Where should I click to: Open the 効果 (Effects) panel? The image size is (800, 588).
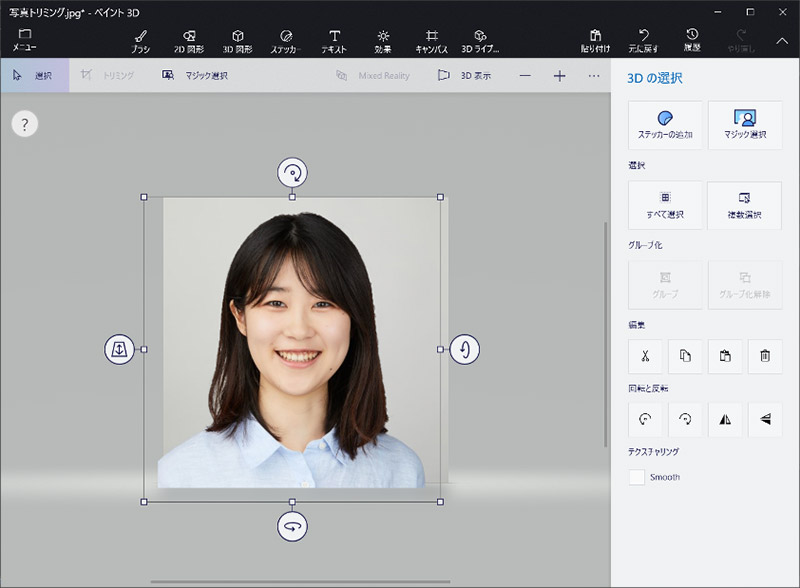click(383, 40)
